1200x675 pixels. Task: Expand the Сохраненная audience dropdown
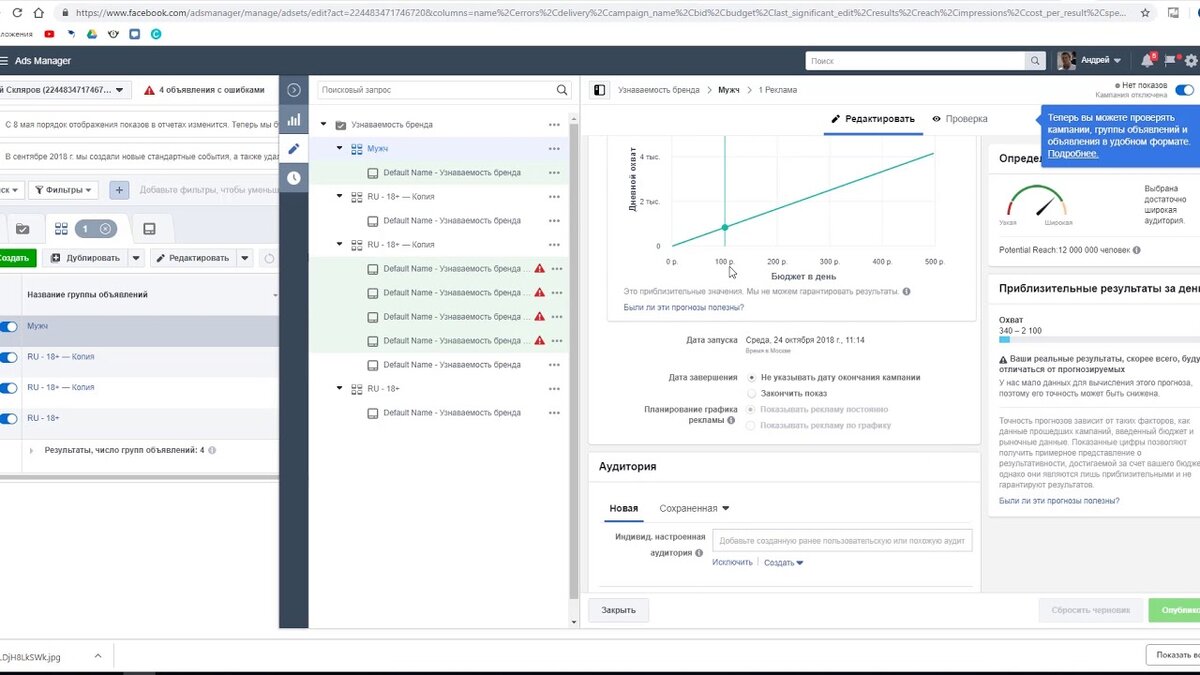(694, 508)
